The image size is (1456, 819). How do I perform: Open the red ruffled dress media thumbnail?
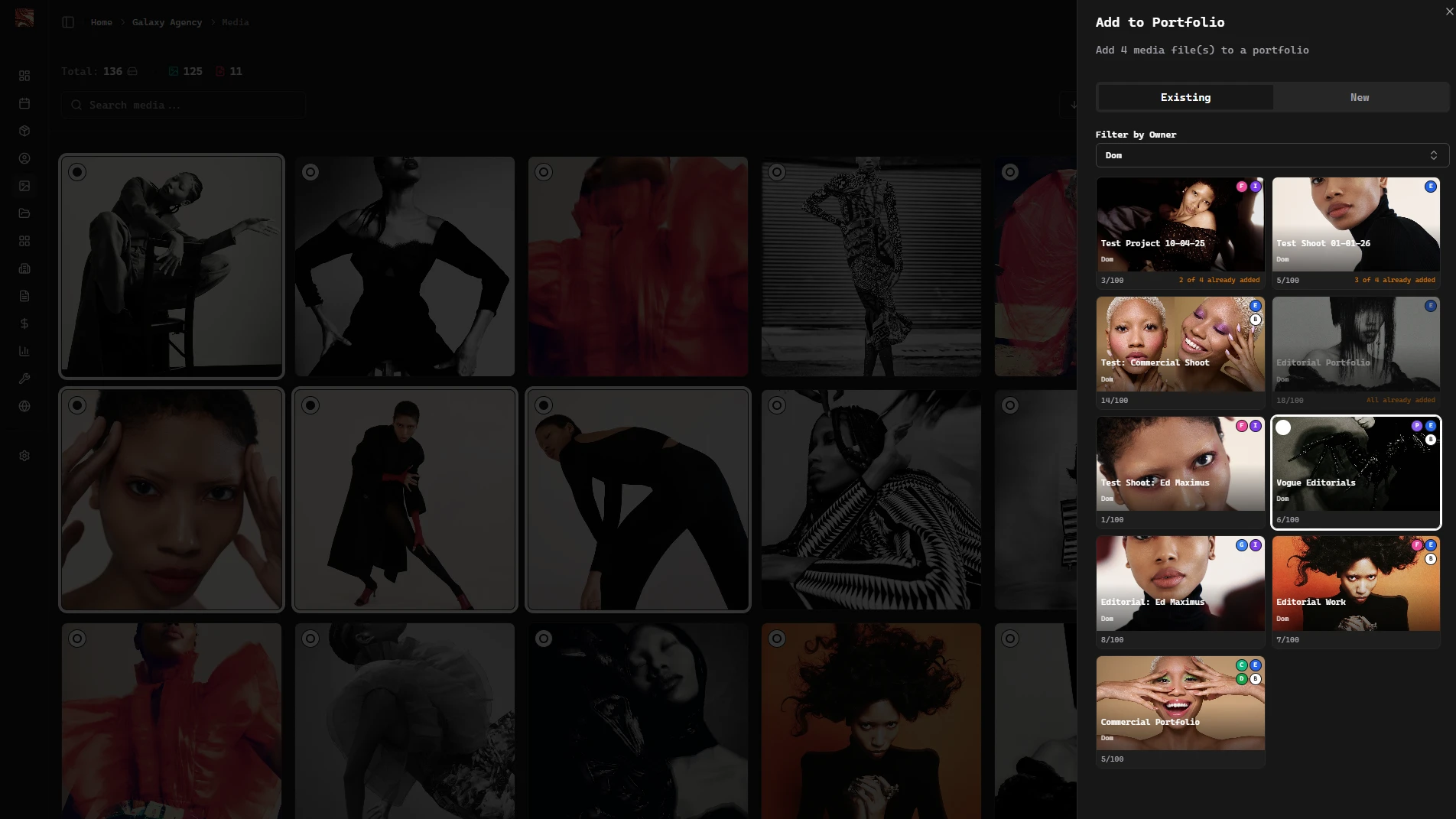171,720
